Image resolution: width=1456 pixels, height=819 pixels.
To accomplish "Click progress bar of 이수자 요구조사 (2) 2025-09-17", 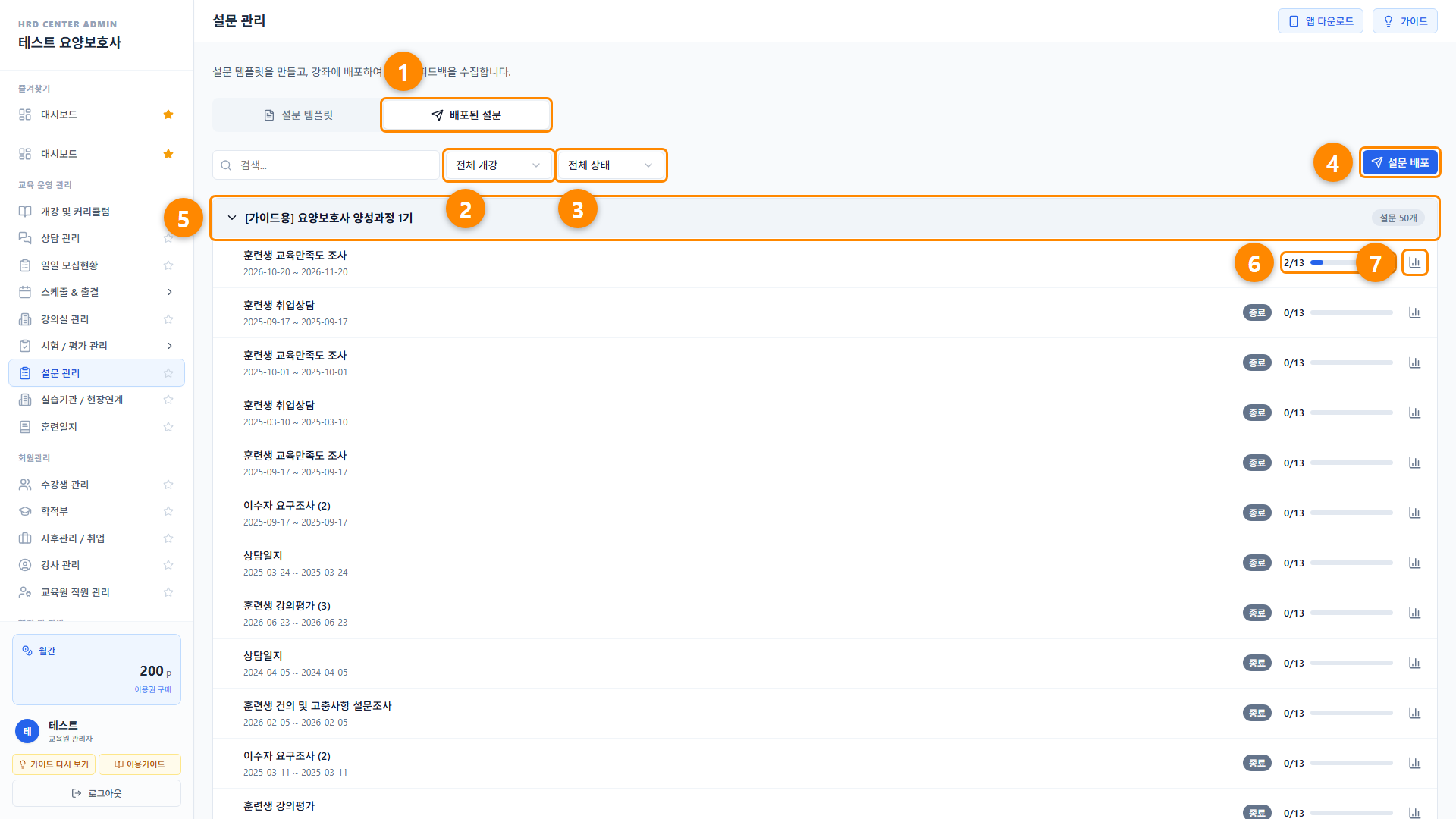I will point(1351,513).
